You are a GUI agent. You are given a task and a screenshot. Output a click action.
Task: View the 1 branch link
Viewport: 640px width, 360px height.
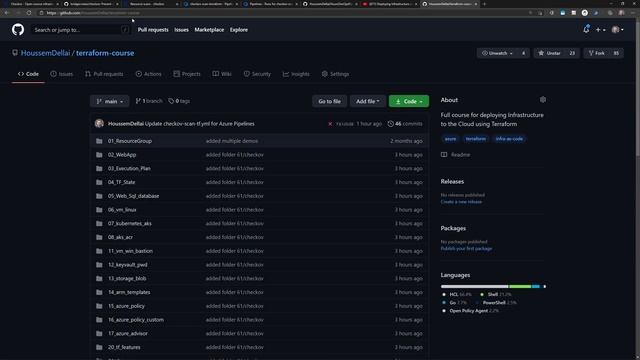[149, 101]
